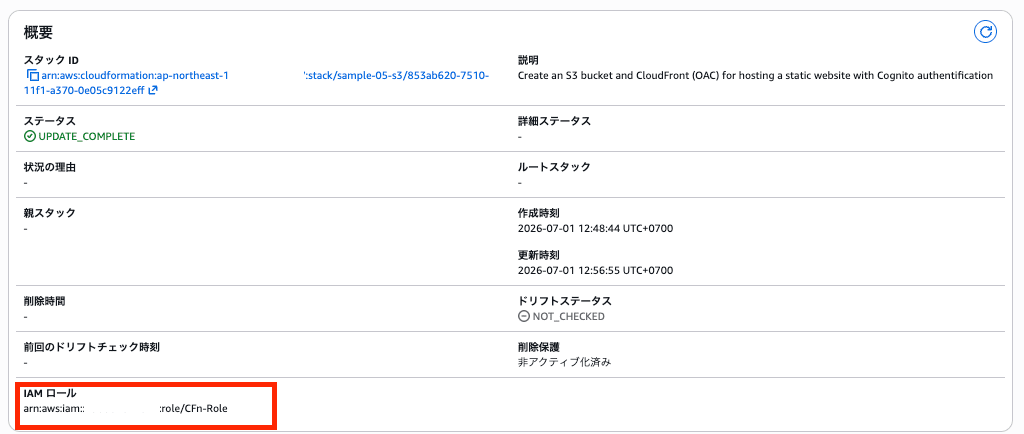
Task: Open the stack ARN external link icon
Action: coord(153,91)
